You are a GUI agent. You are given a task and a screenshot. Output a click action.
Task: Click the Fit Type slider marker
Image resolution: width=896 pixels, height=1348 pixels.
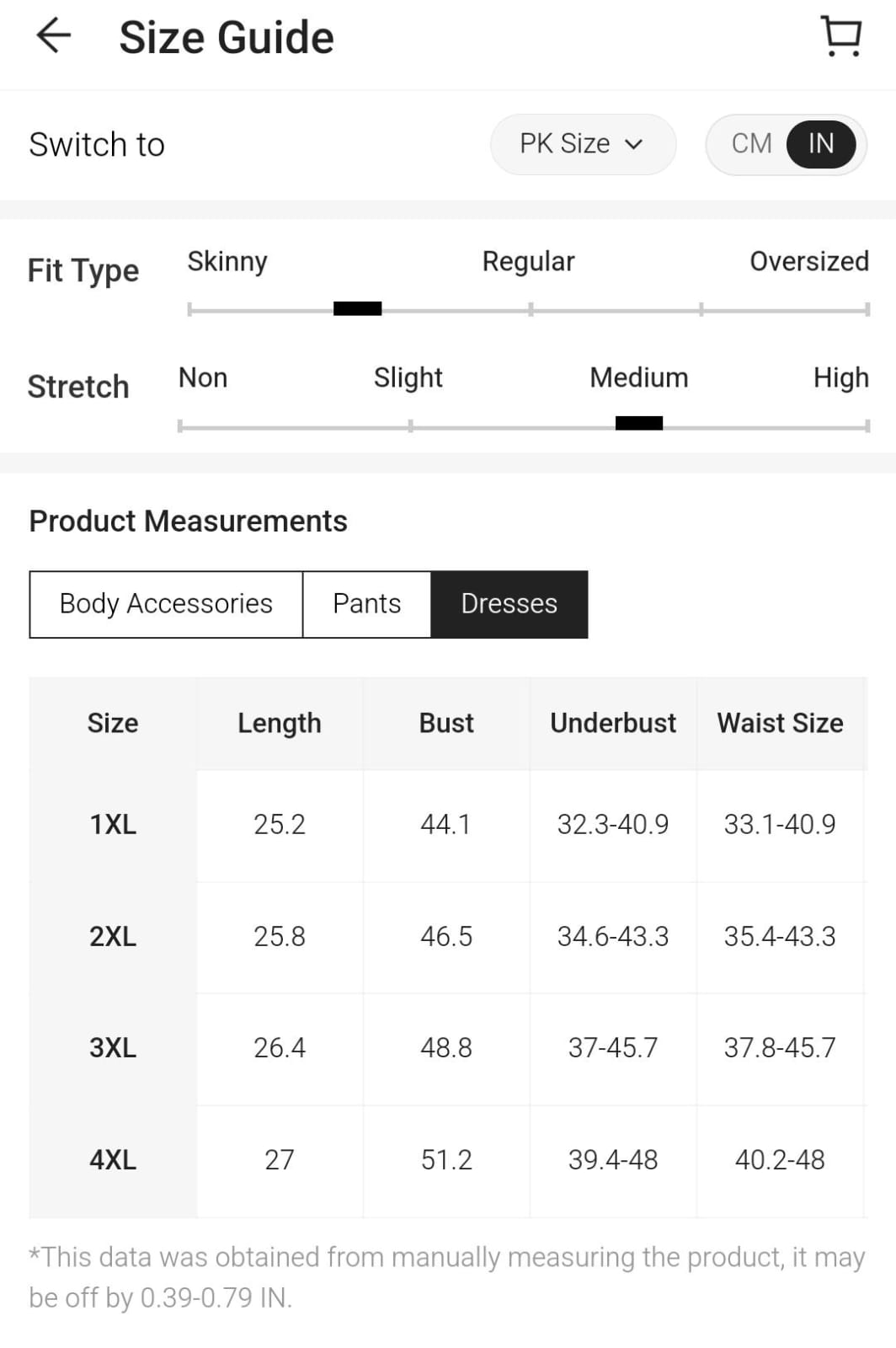(358, 309)
